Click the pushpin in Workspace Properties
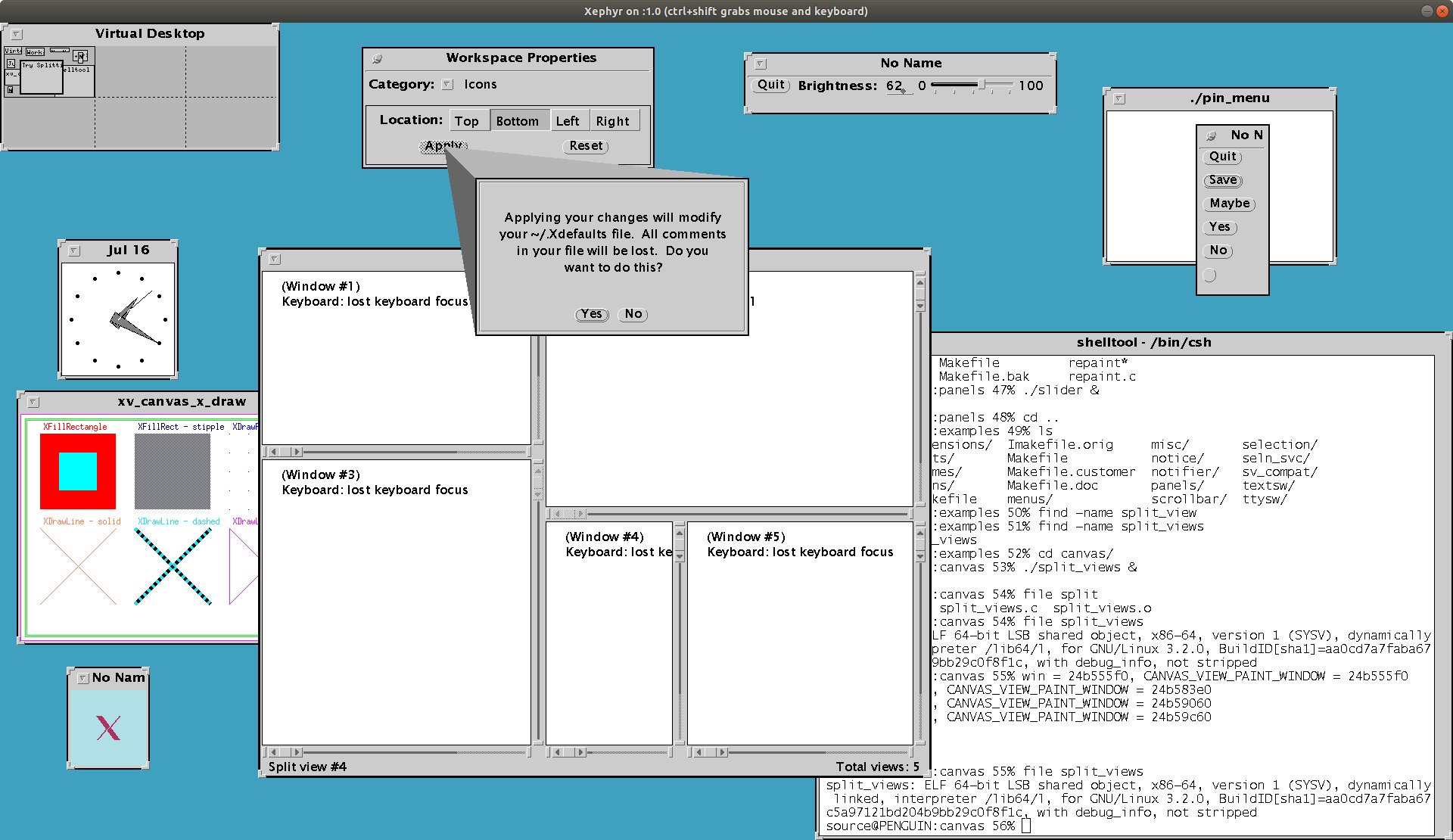Screen dimensions: 1453x840 point(377,58)
